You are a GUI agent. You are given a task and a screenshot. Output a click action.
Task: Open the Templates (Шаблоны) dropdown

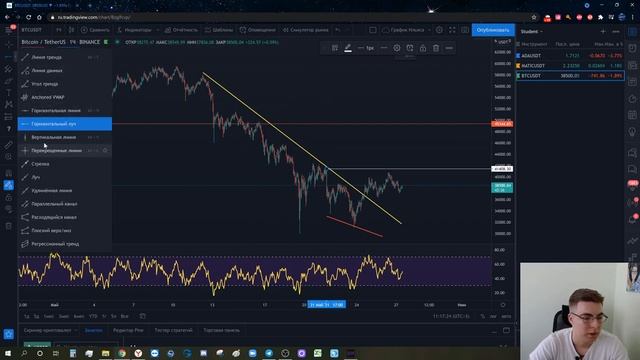[x=219, y=30]
